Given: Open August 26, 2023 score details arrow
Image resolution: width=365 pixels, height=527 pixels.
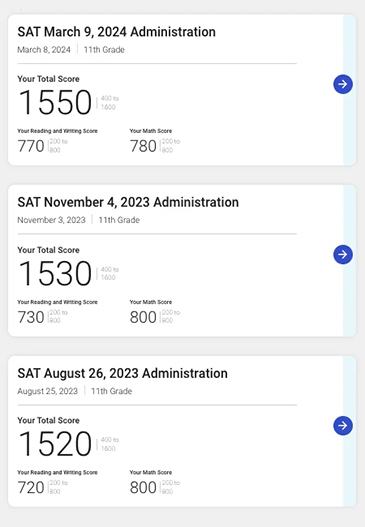Looking at the screenshot, I should coord(343,425).
